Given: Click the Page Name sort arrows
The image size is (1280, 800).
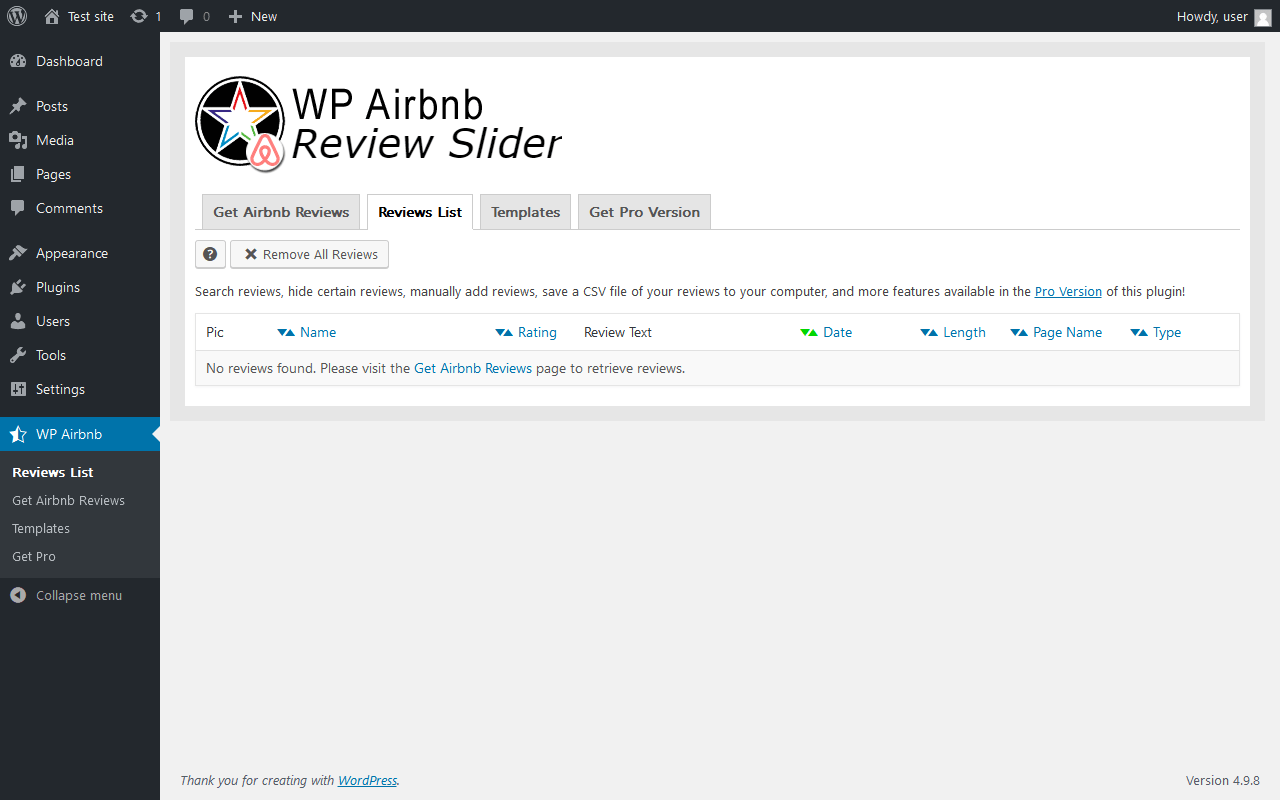Looking at the screenshot, I should pos(1019,332).
